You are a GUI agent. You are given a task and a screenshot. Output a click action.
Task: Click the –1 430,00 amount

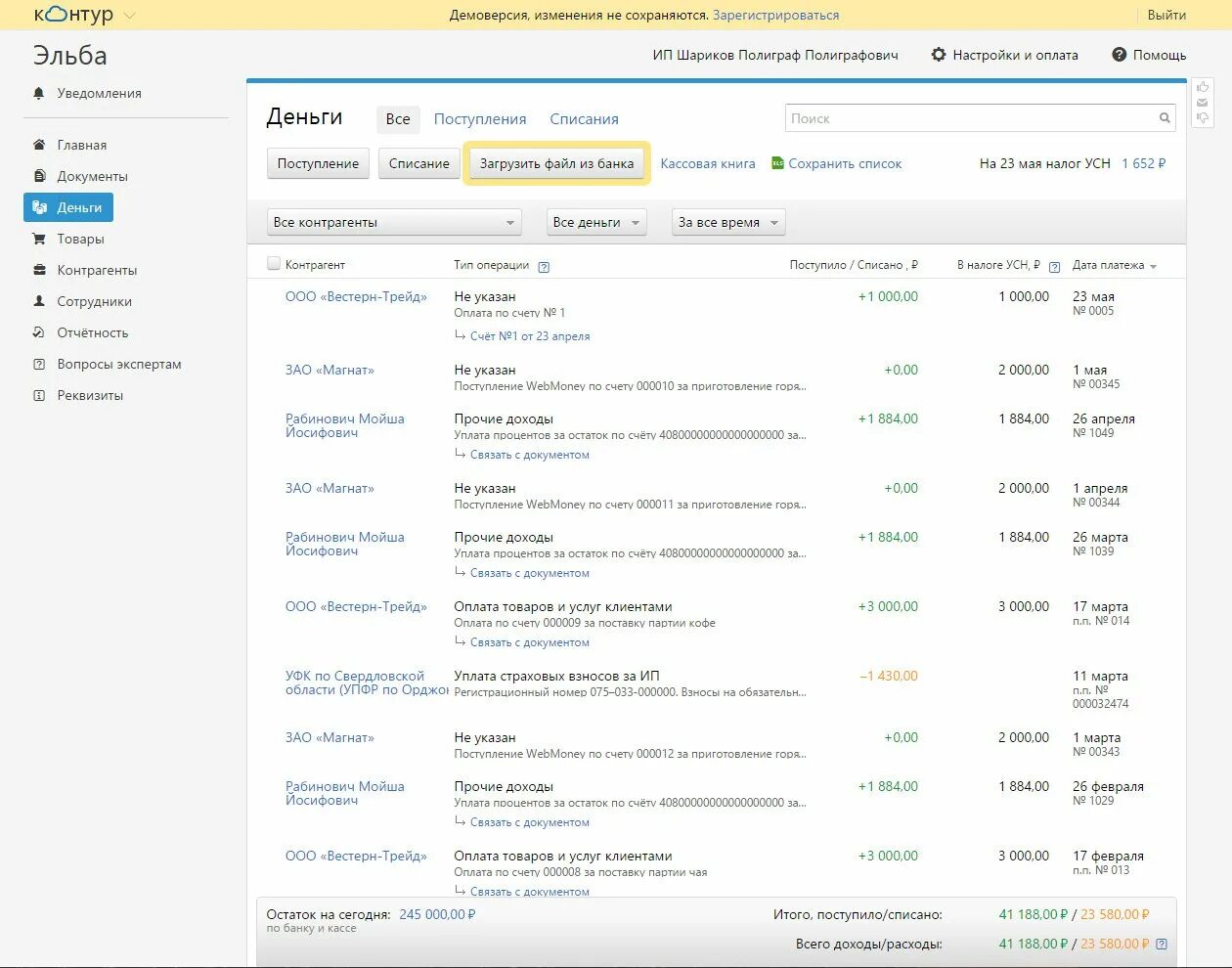click(889, 676)
